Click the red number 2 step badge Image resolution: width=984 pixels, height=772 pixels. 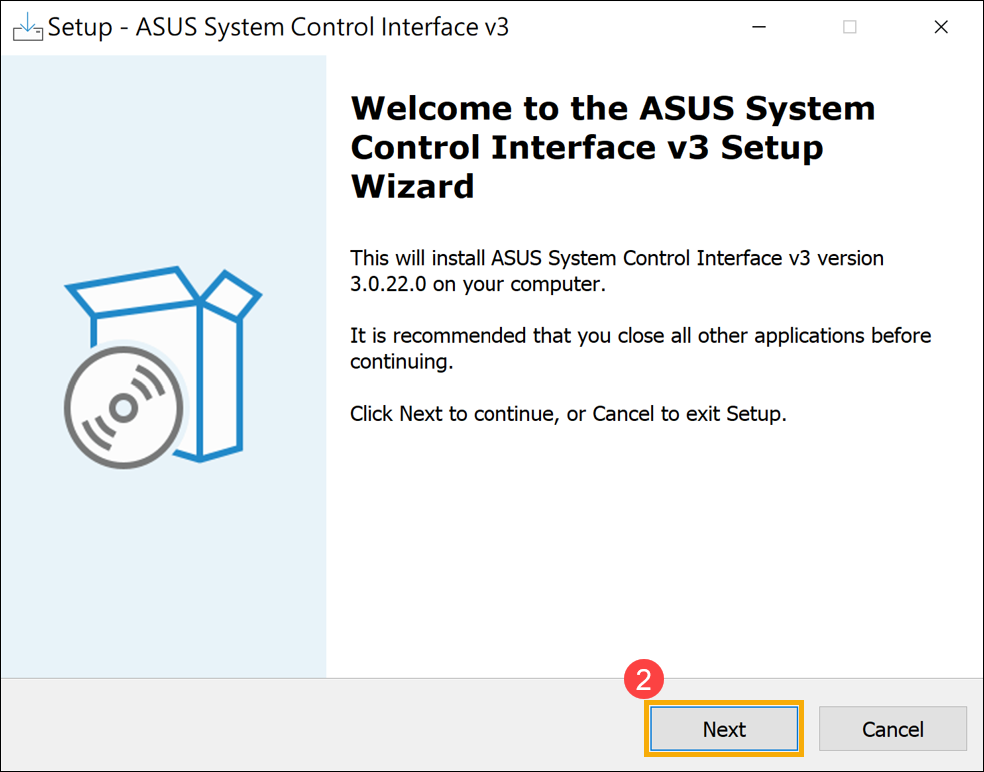coord(644,681)
